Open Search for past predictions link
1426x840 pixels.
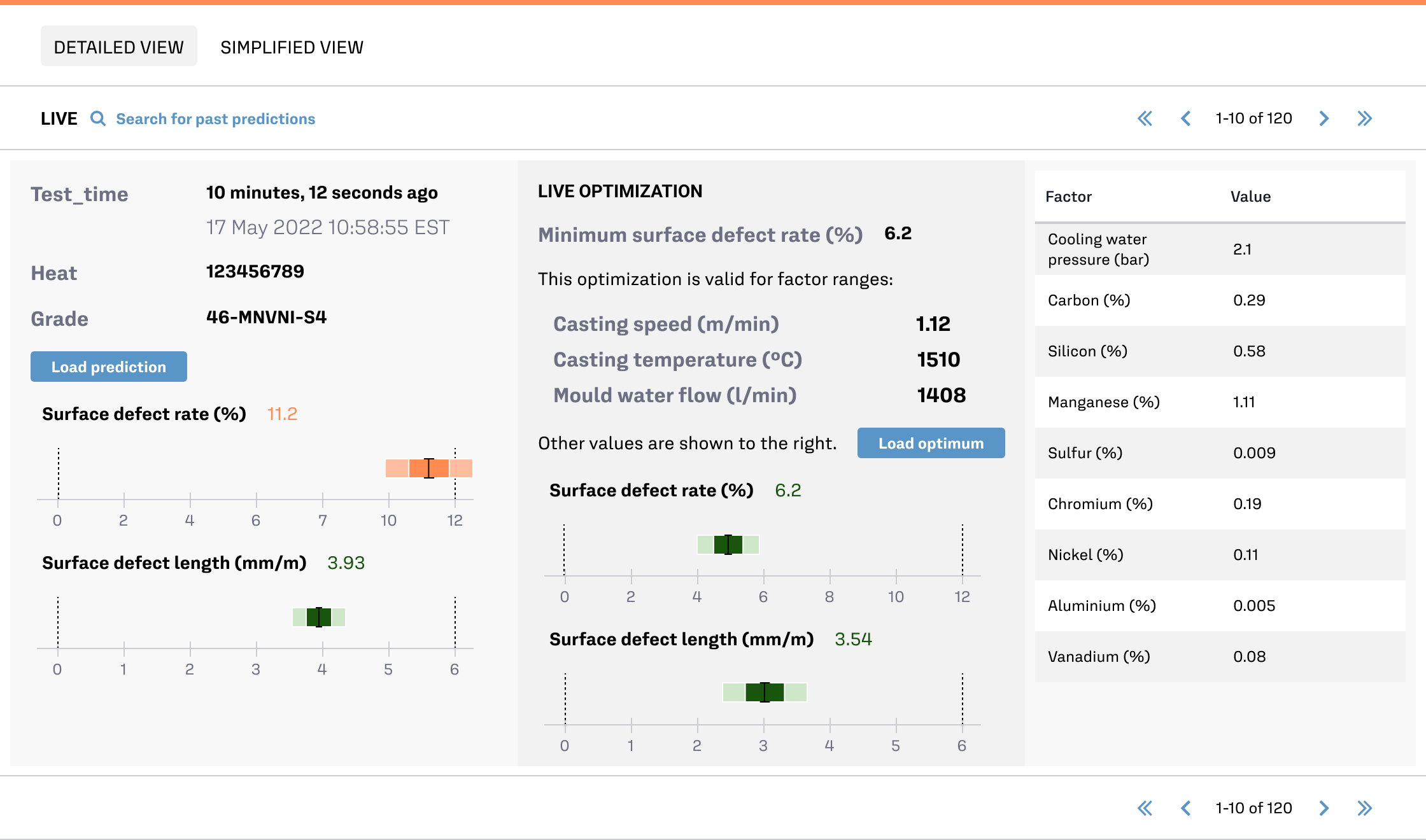click(215, 119)
